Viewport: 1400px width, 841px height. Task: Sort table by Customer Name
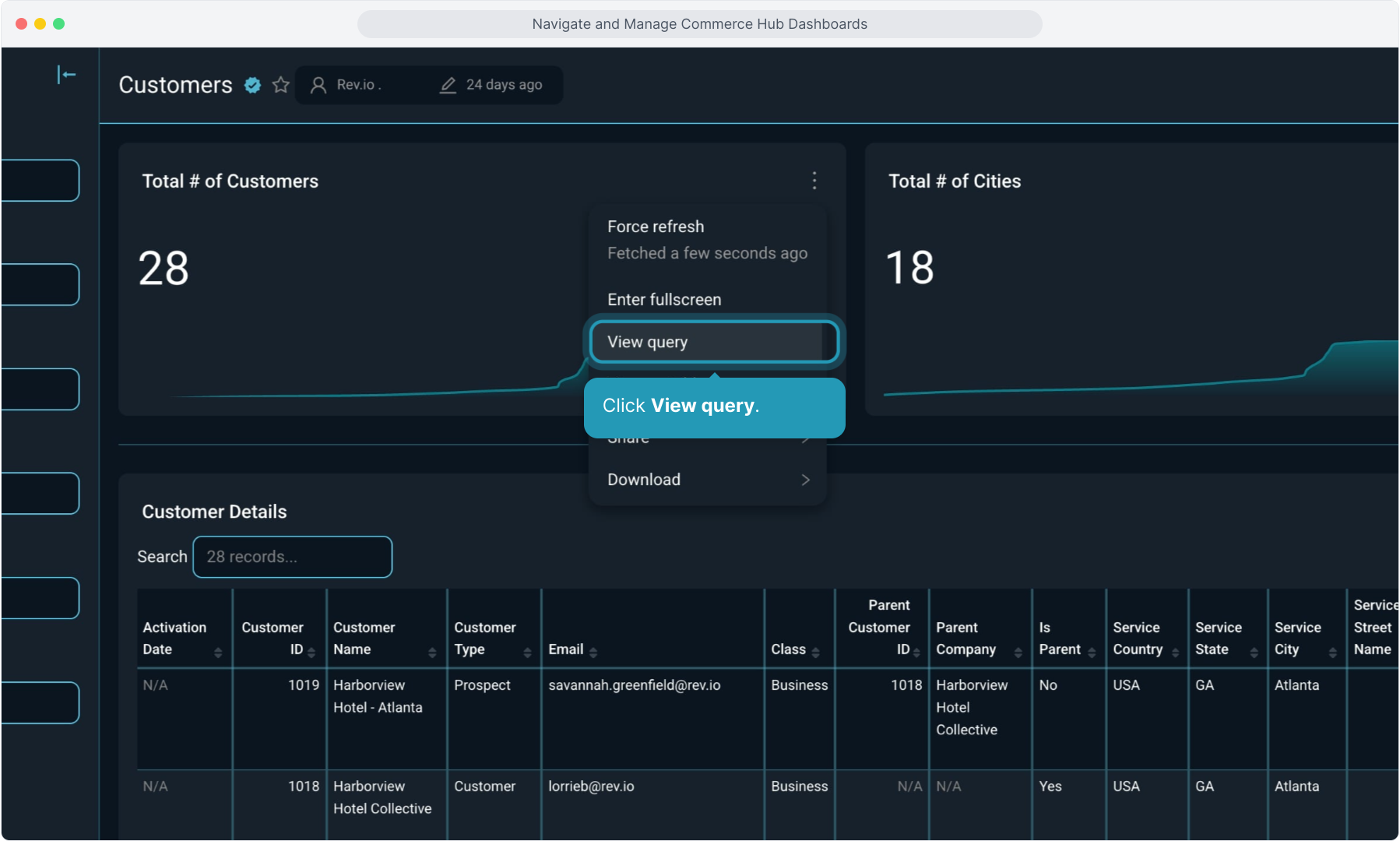click(432, 653)
